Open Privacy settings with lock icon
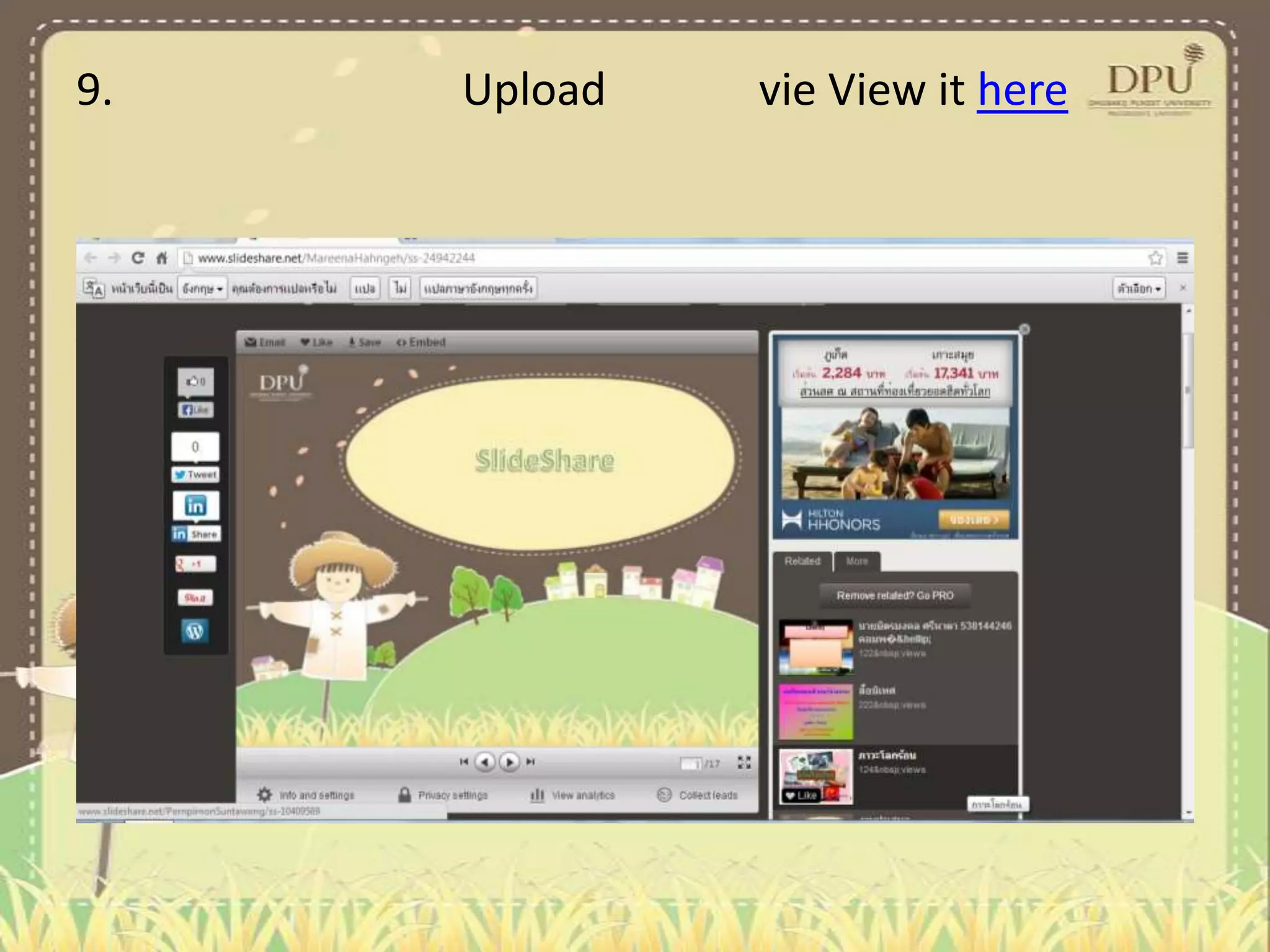 coord(442,795)
